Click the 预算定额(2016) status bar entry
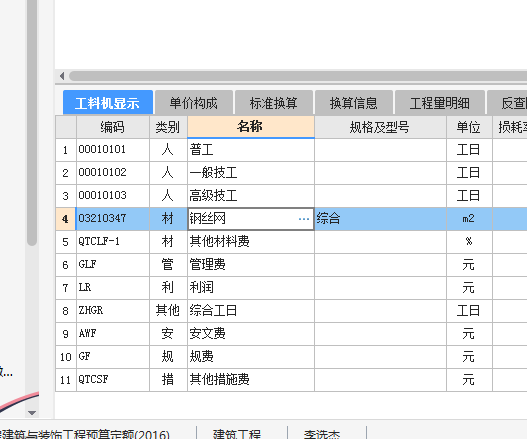527x439 pixels. pyautogui.click(x=85, y=434)
